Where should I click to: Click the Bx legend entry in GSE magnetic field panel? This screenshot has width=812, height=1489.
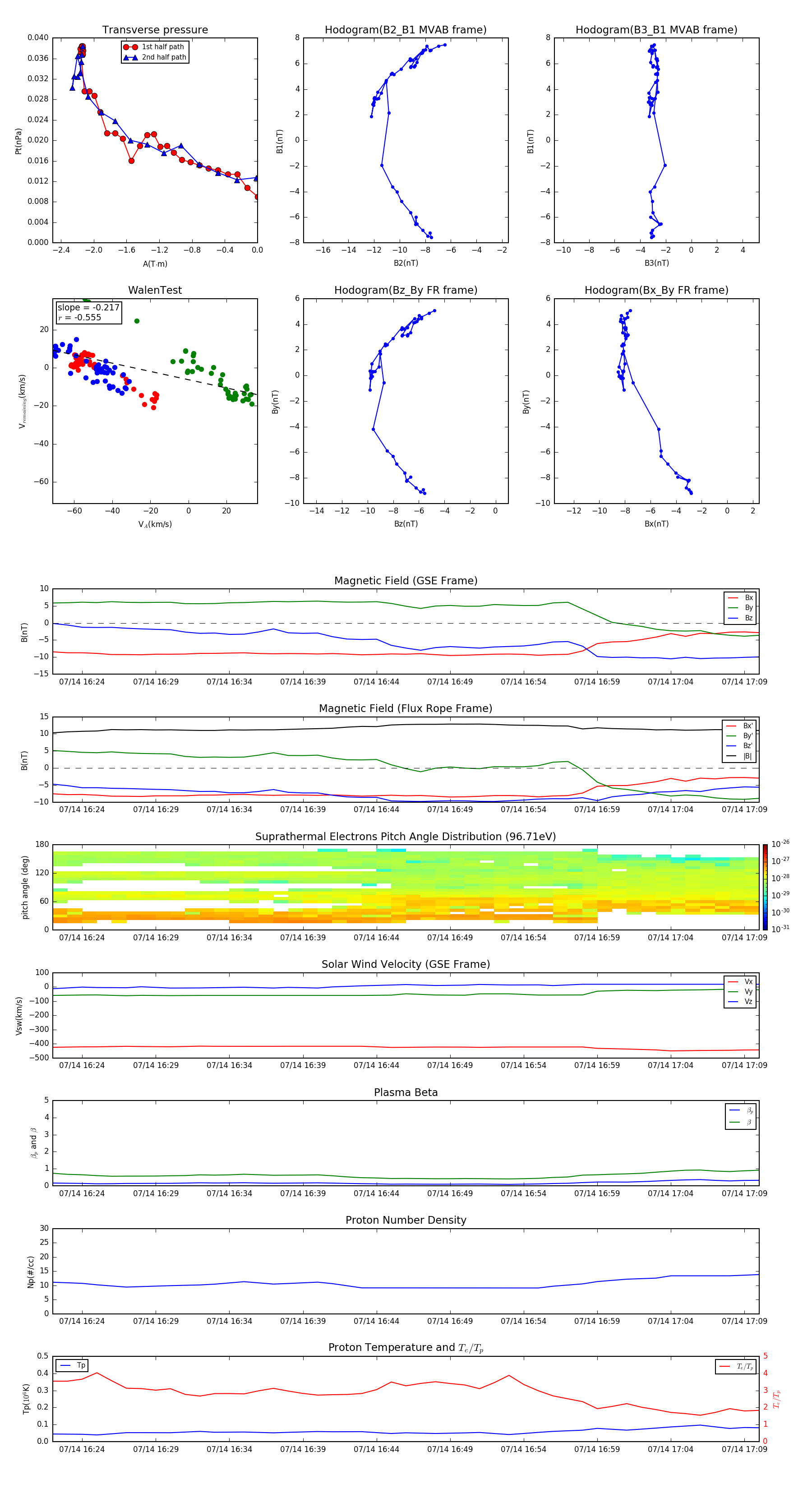pyautogui.click(x=740, y=598)
